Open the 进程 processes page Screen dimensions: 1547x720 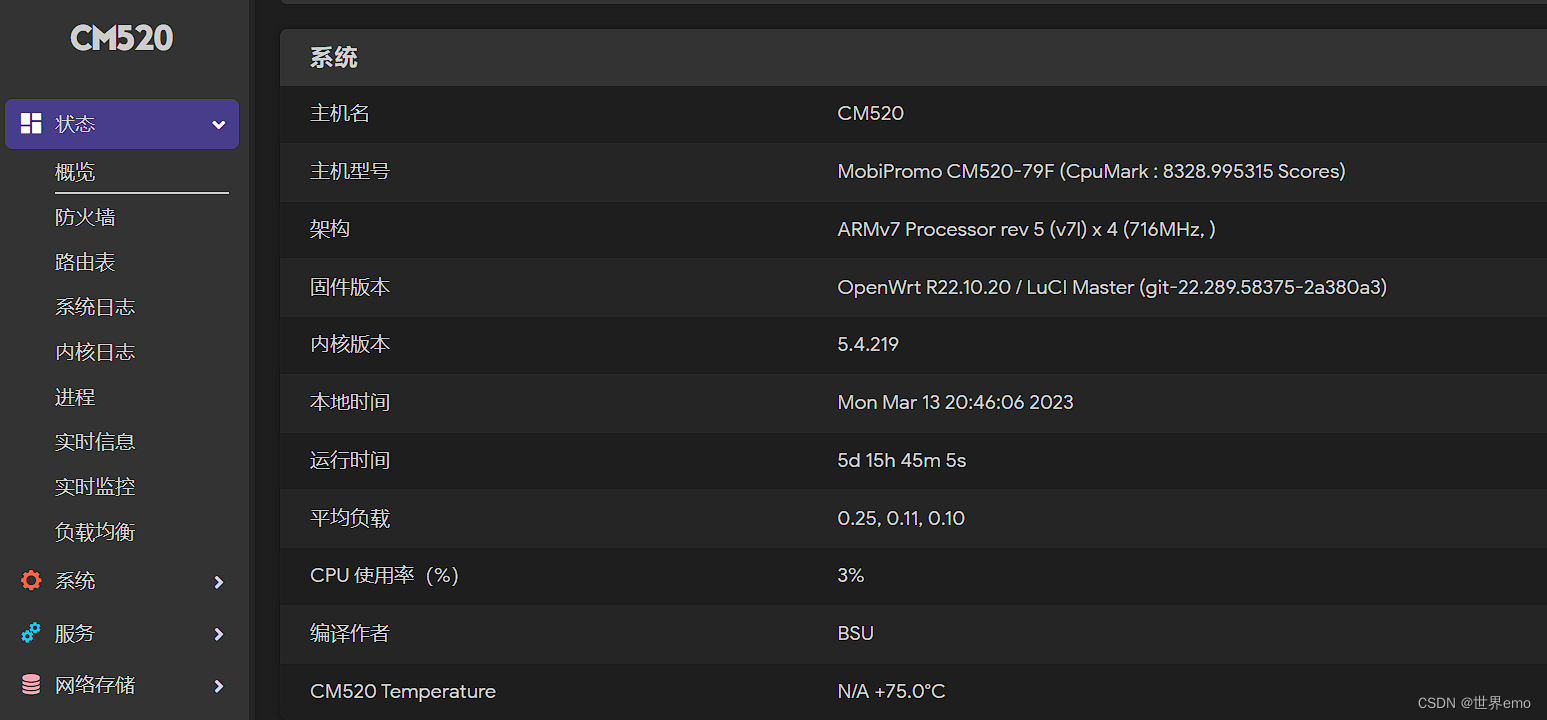[75, 397]
